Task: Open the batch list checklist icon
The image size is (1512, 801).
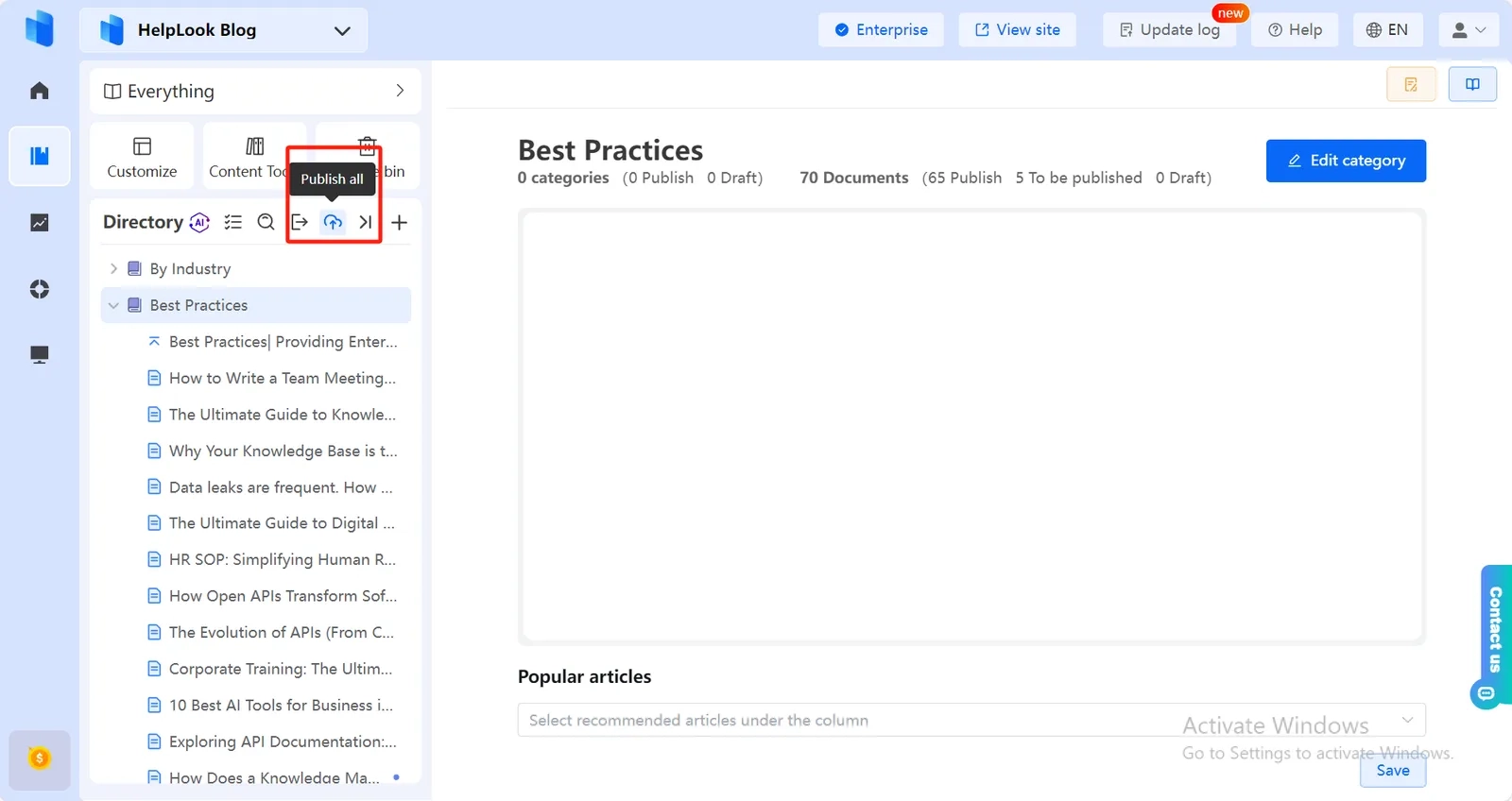Action: [233, 222]
